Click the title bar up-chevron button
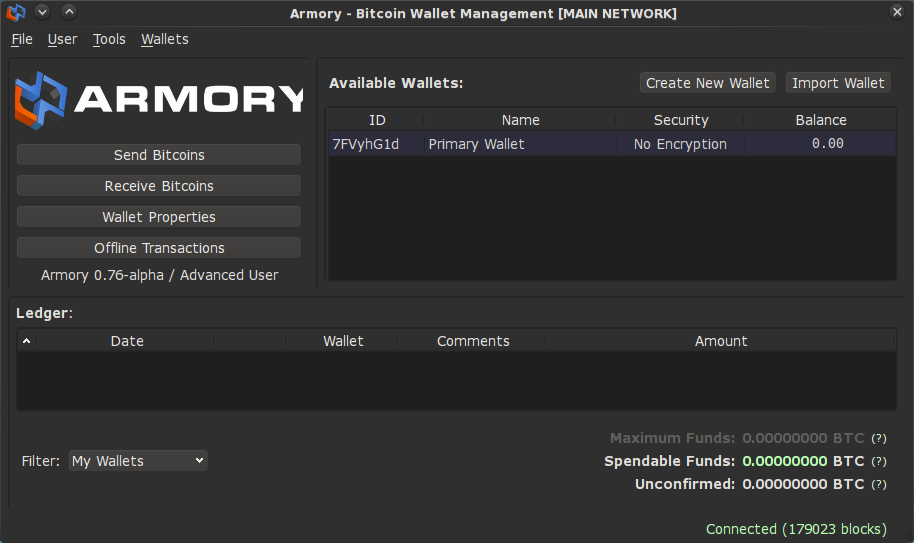This screenshot has width=914, height=543. click(69, 13)
